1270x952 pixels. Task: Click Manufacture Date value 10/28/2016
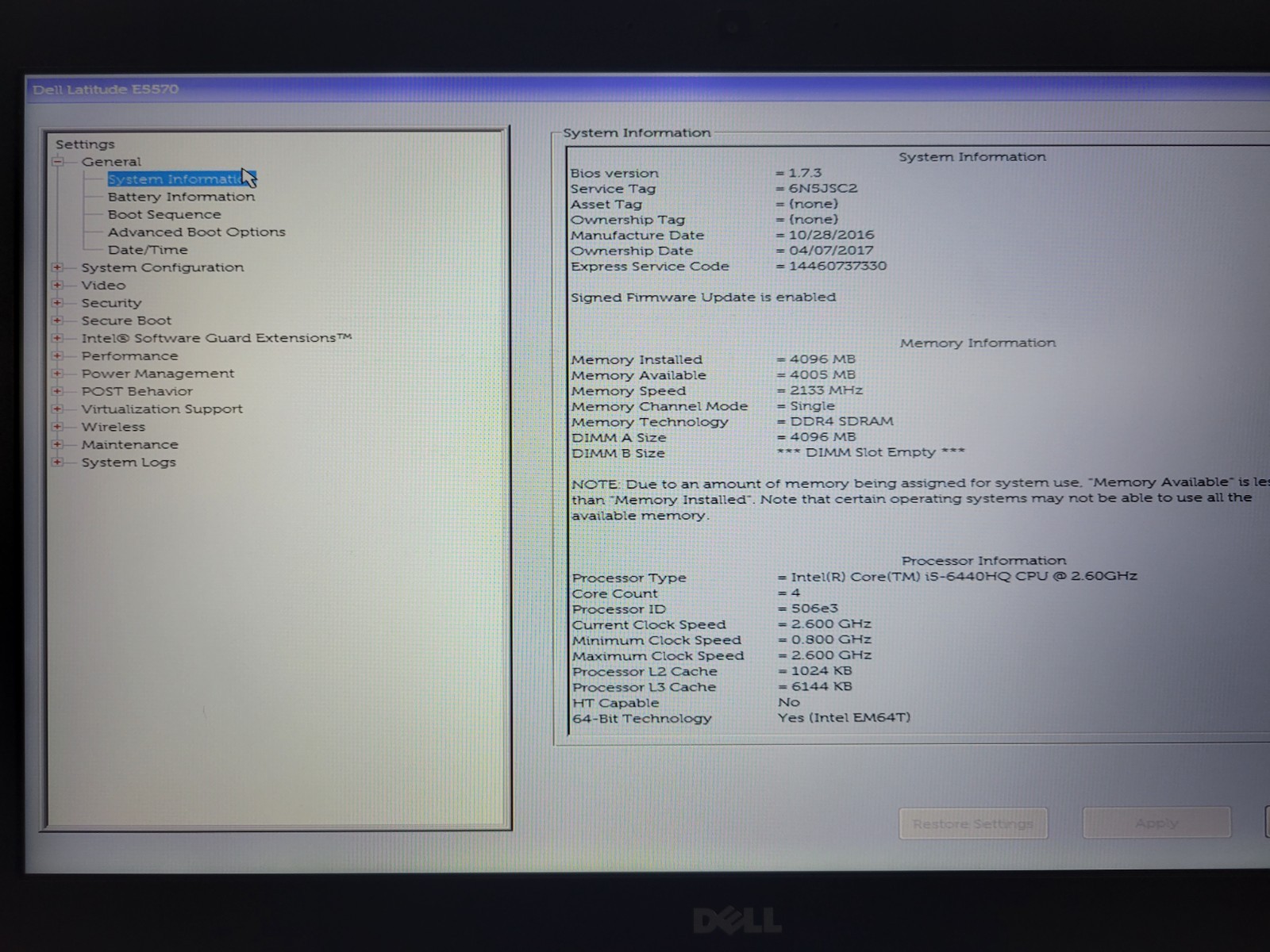(x=831, y=235)
